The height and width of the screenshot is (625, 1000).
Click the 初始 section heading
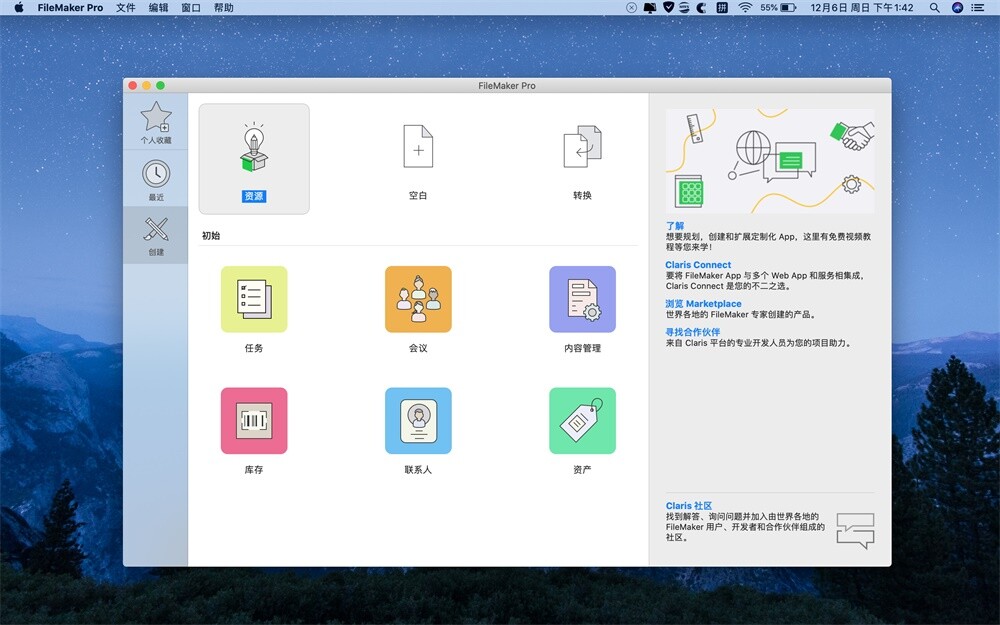click(x=211, y=235)
